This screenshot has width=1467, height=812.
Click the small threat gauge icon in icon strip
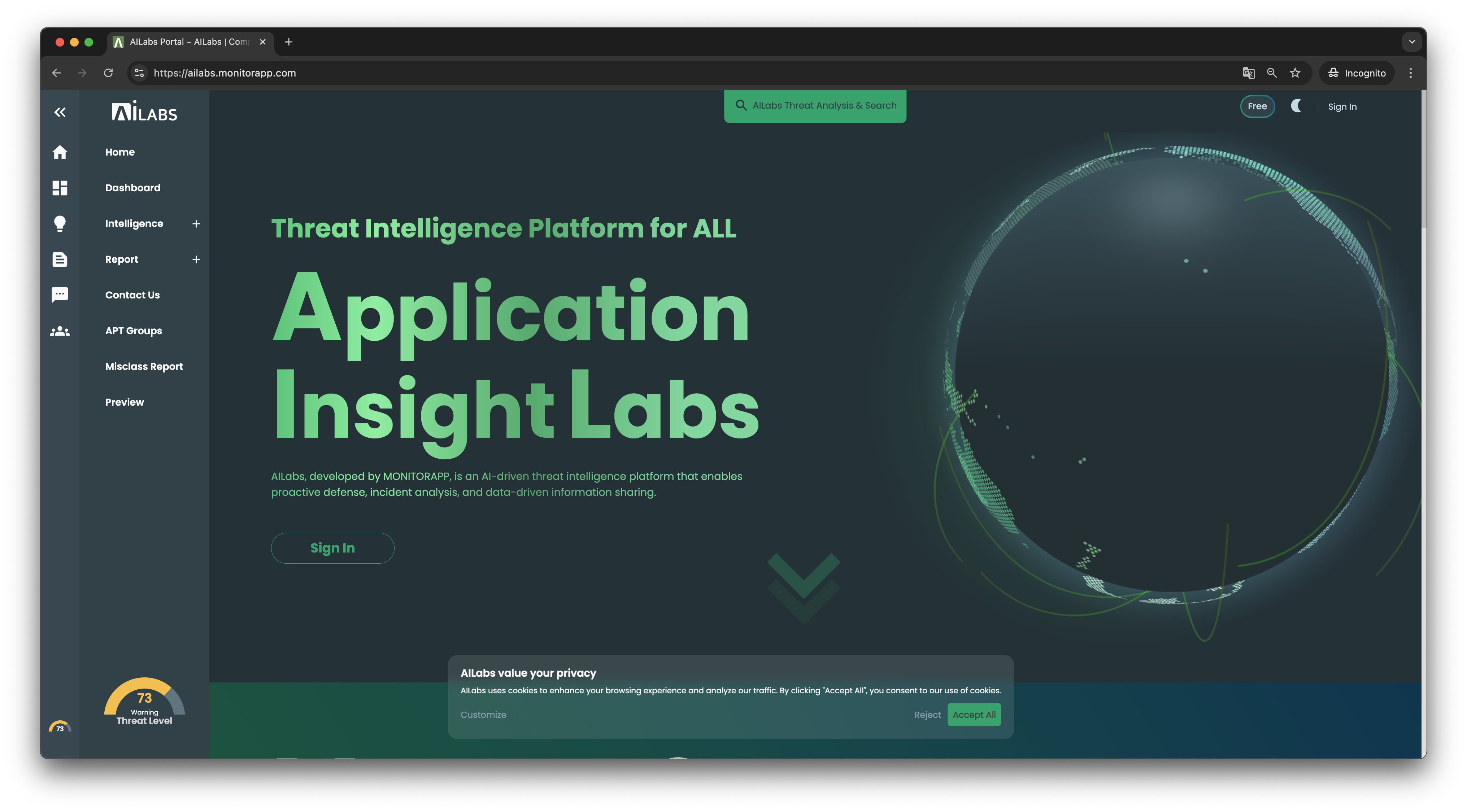coord(60,726)
